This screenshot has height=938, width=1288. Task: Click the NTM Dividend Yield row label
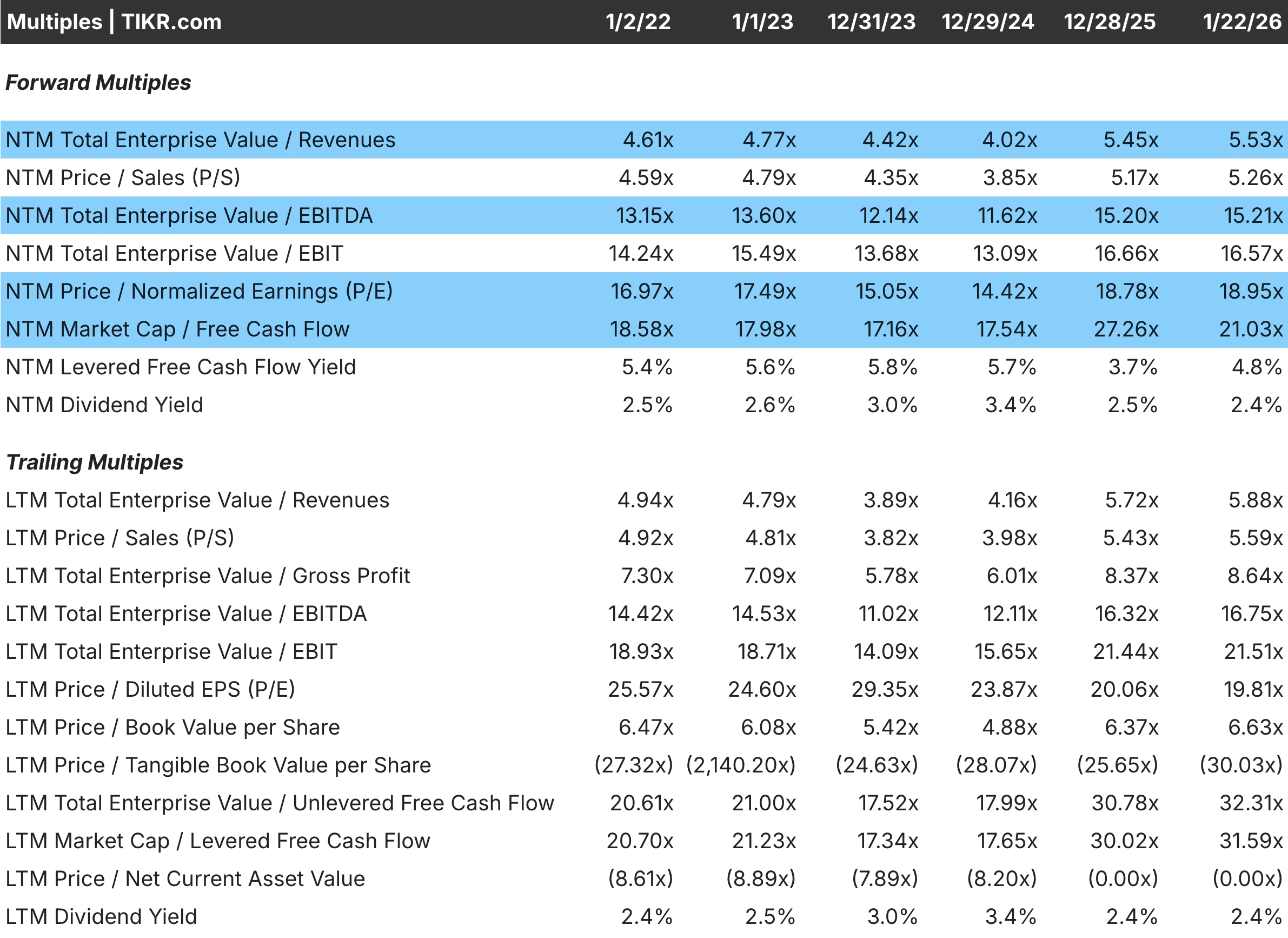pyautogui.click(x=104, y=405)
